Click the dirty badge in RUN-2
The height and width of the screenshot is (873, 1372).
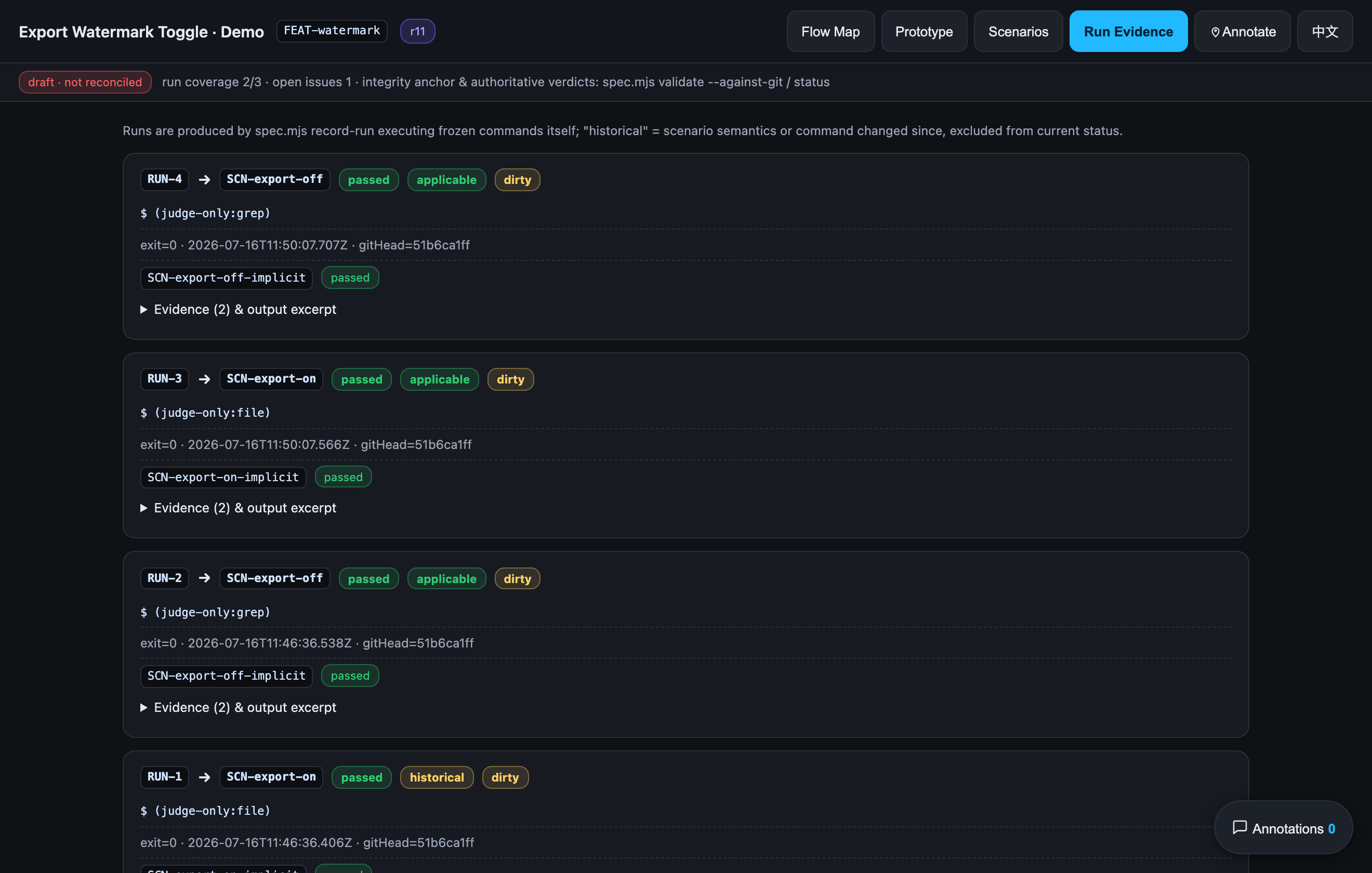(517, 579)
